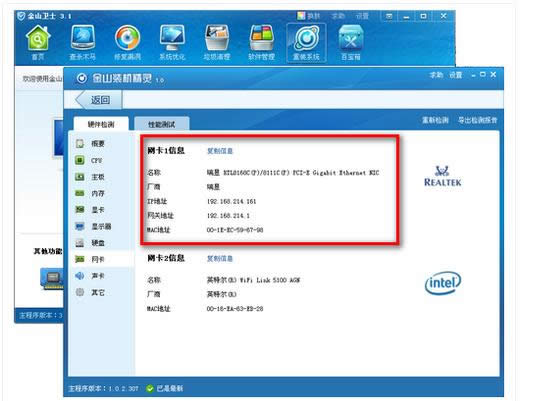Click the 返回 back button
Viewport: 548px width, 401px height.
coord(99,100)
